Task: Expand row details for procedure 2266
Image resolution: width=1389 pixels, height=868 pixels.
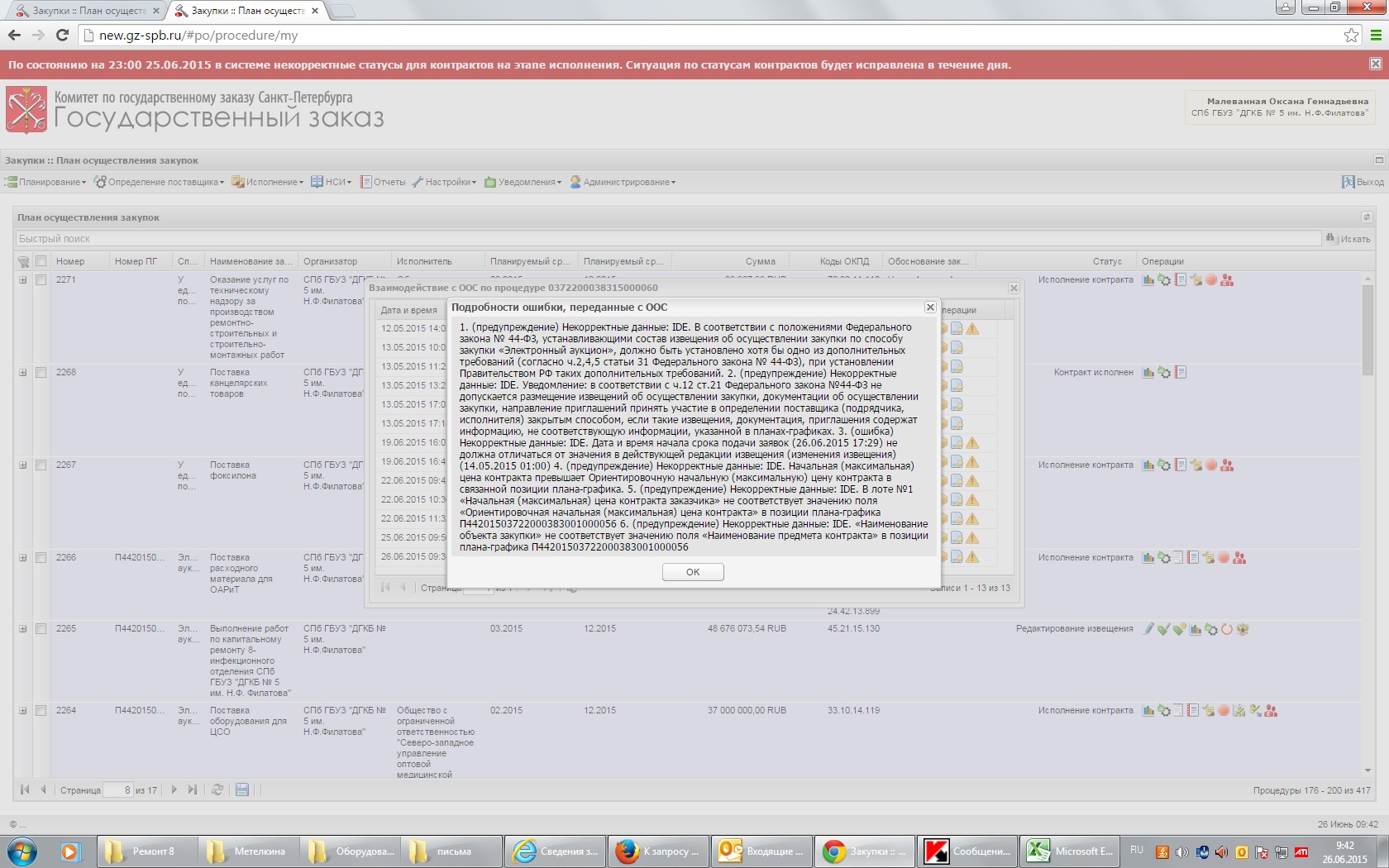Action: [23, 558]
